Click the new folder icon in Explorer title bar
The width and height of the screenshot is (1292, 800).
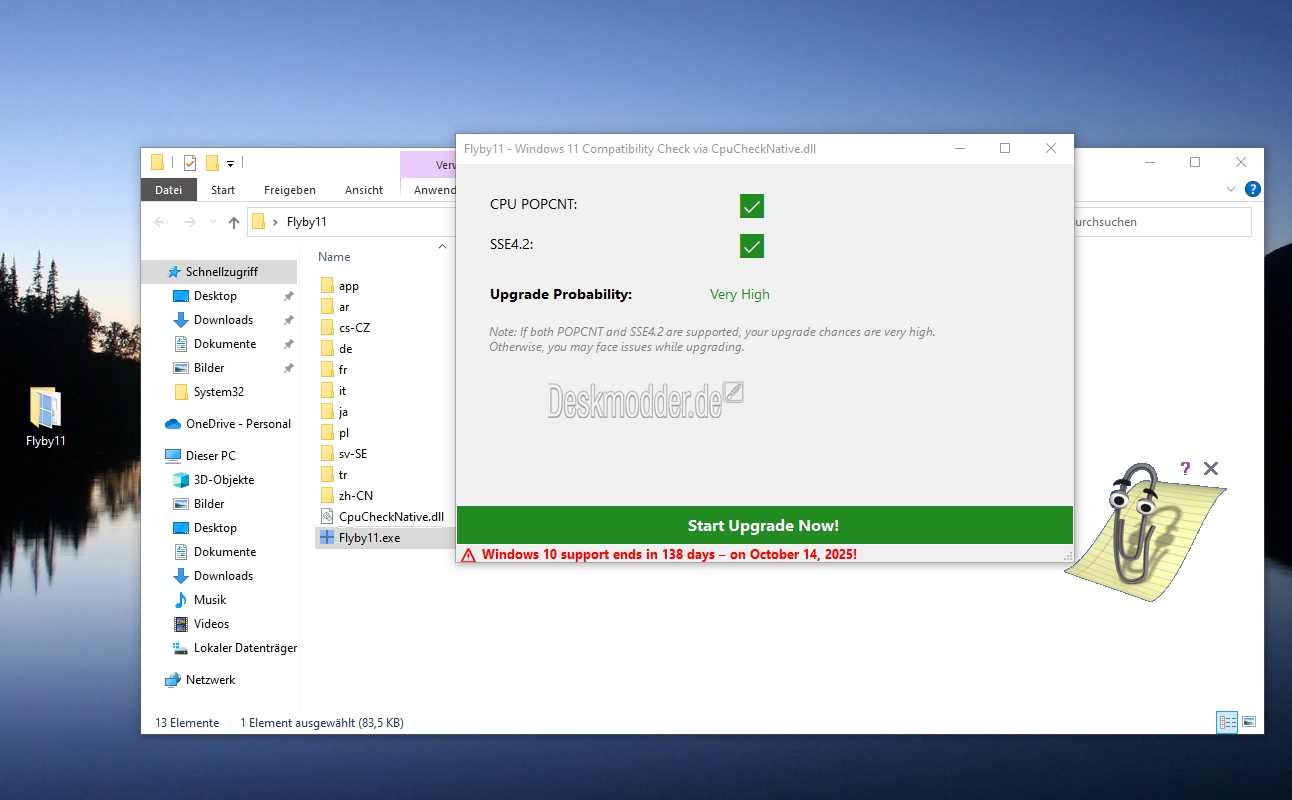pos(212,163)
